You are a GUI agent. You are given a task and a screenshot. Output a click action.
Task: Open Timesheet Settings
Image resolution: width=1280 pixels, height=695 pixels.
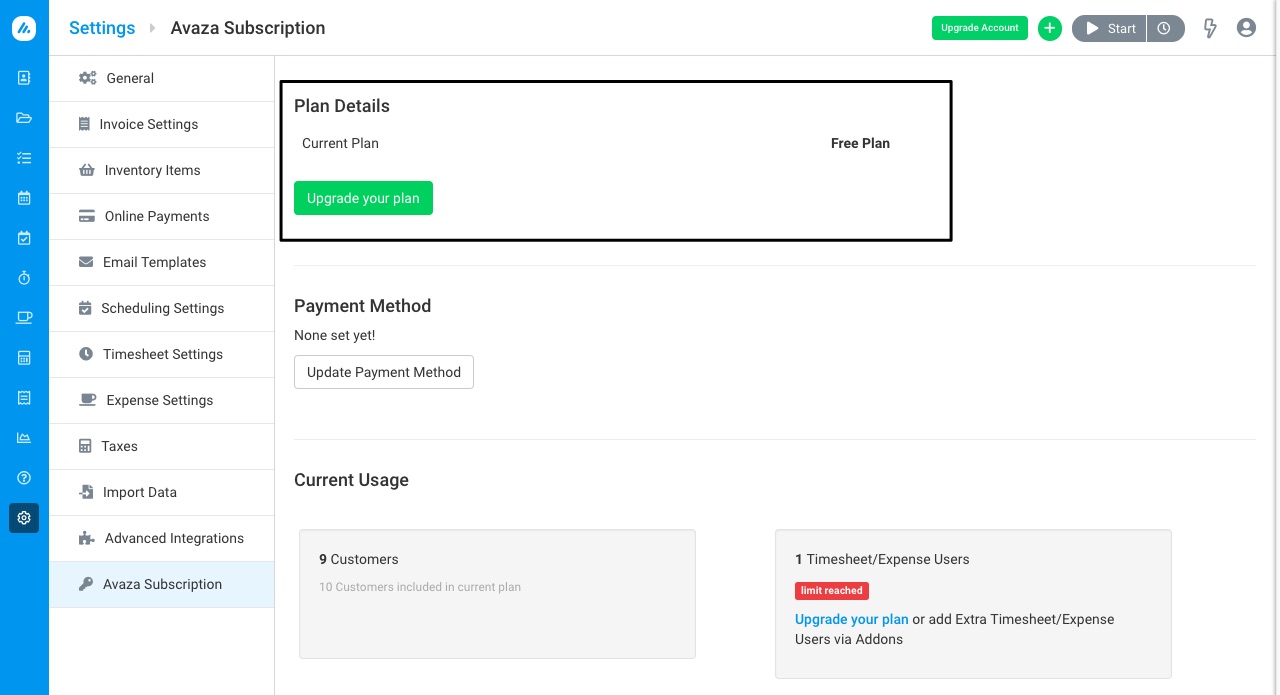pos(162,354)
